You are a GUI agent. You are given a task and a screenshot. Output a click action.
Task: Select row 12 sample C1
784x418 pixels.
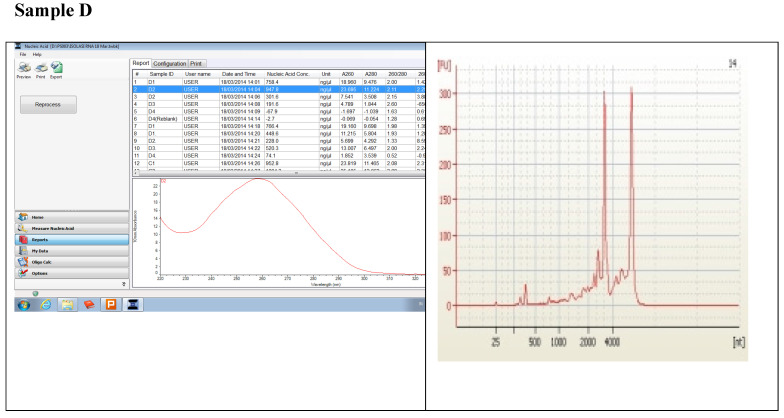pyautogui.click(x=278, y=164)
